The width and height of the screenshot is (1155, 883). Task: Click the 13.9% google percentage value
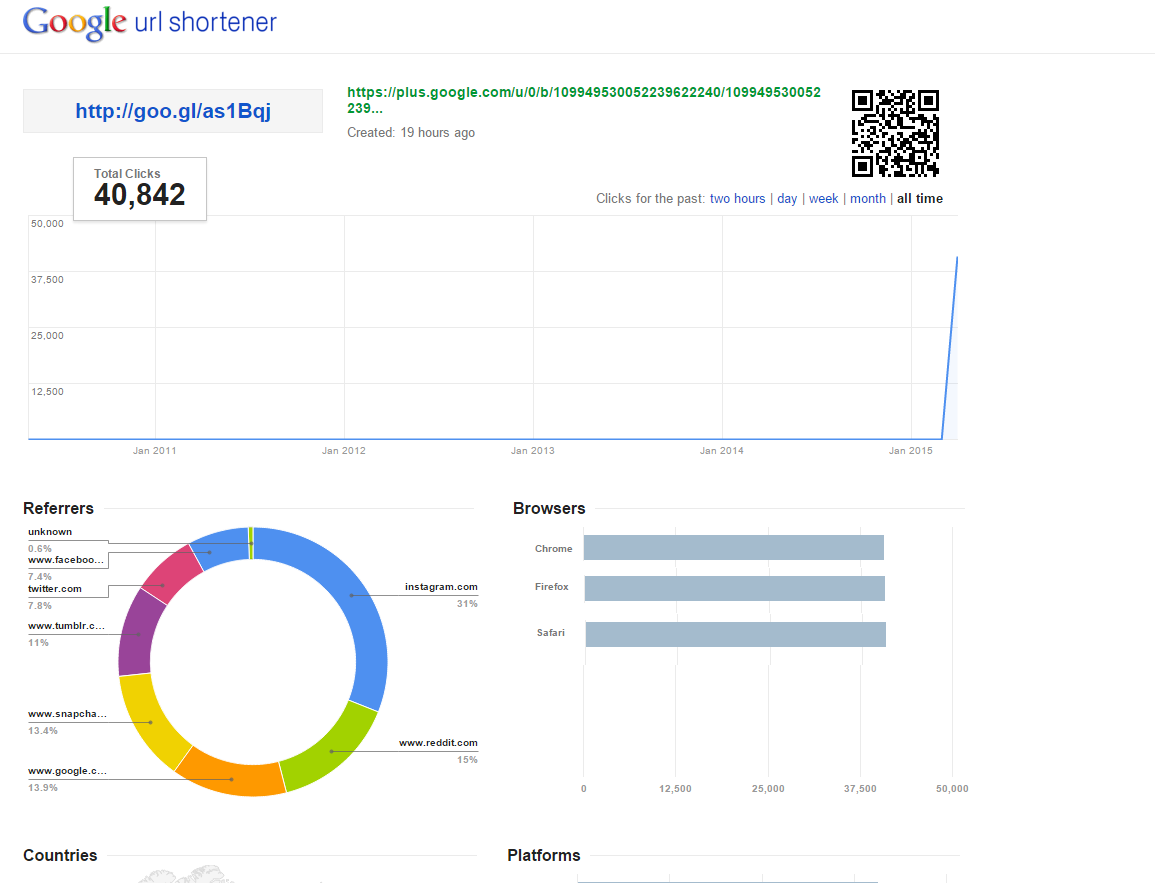tap(43, 788)
